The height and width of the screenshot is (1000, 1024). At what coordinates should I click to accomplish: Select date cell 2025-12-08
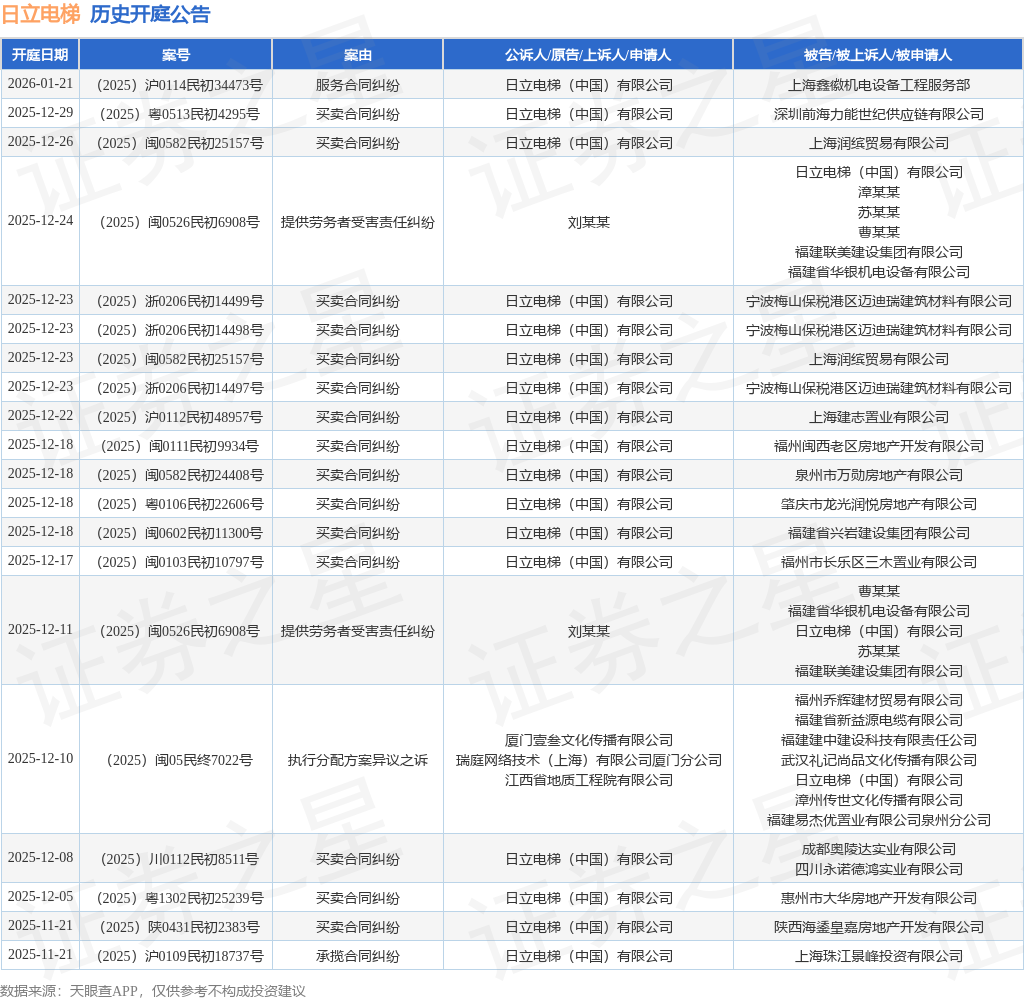40,858
